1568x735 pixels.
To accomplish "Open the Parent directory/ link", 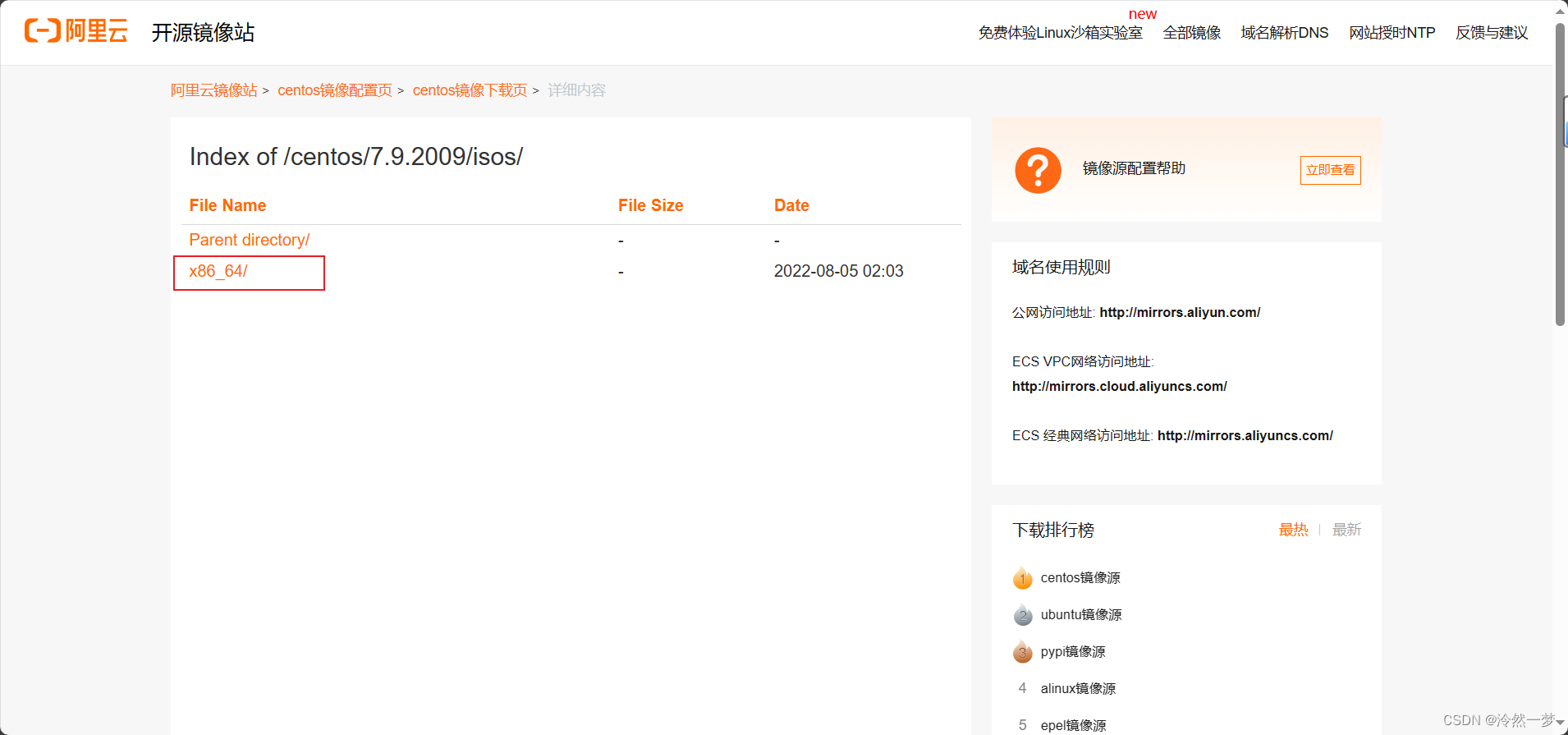I will (x=249, y=240).
